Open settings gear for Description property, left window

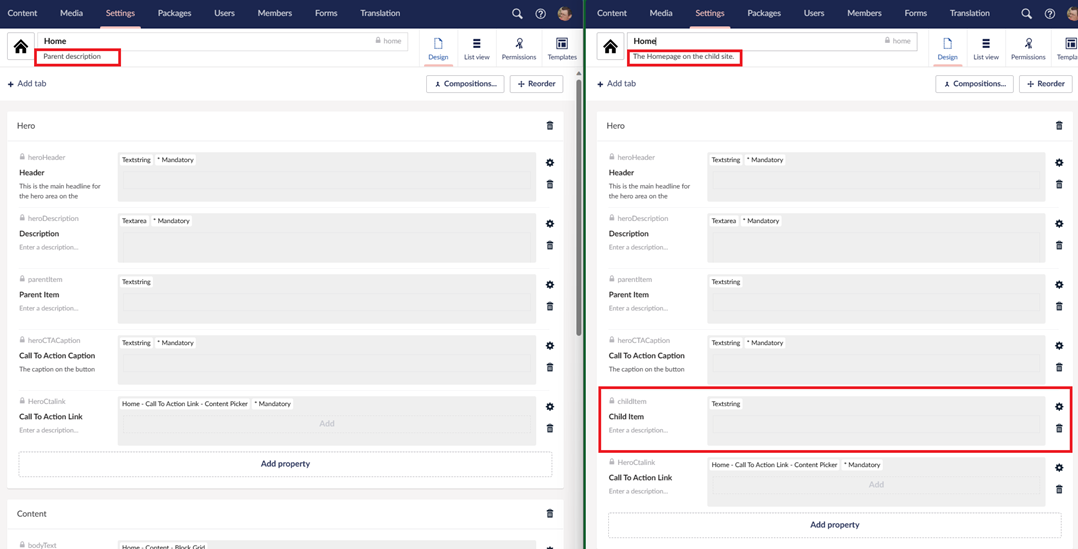[549, 224]
